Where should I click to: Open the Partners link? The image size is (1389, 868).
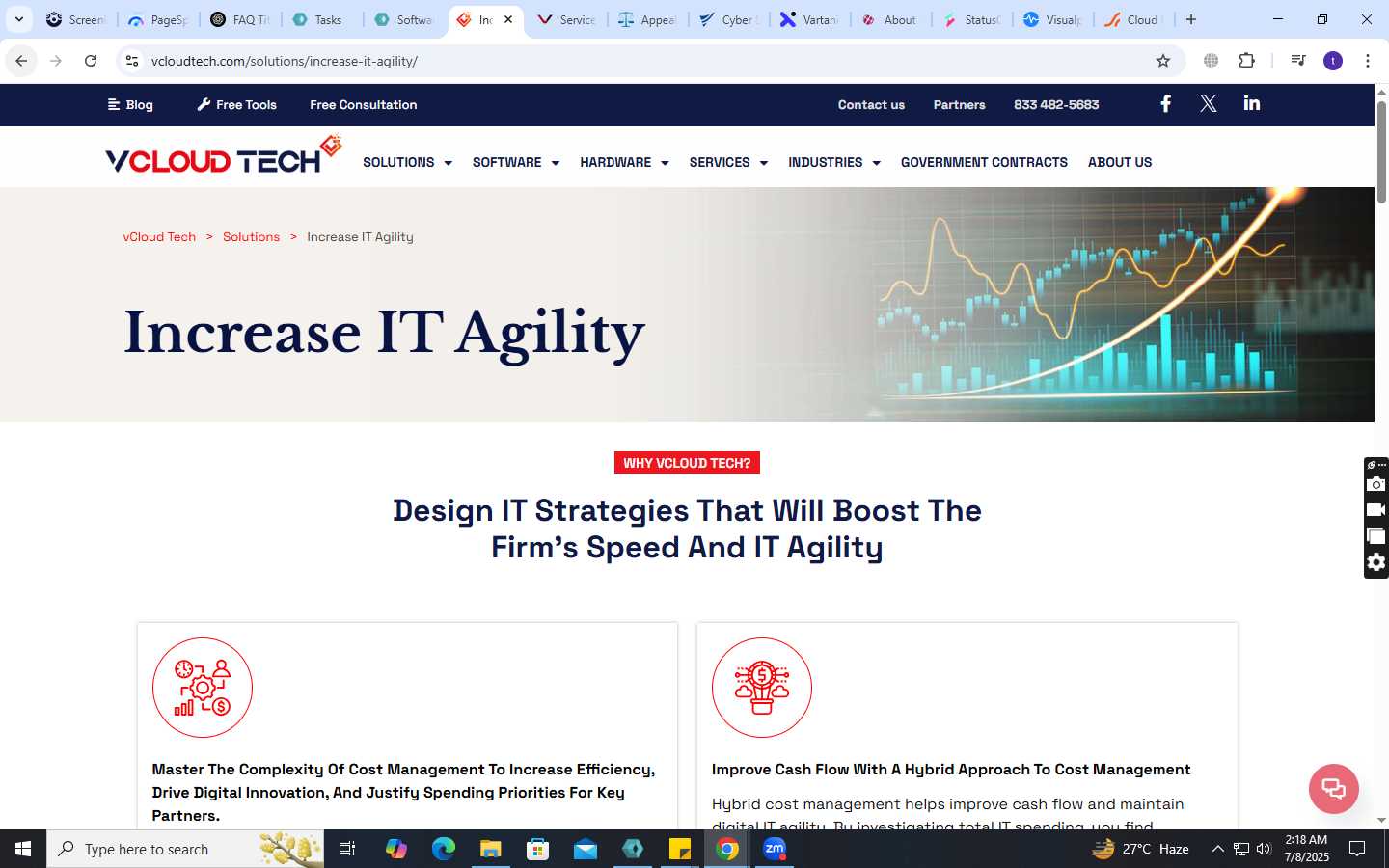click(959, 104)
